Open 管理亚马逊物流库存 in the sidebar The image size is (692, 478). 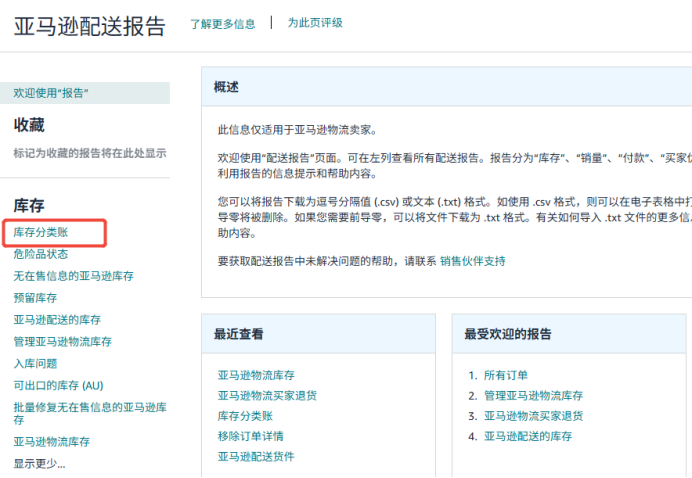point(62,342)
